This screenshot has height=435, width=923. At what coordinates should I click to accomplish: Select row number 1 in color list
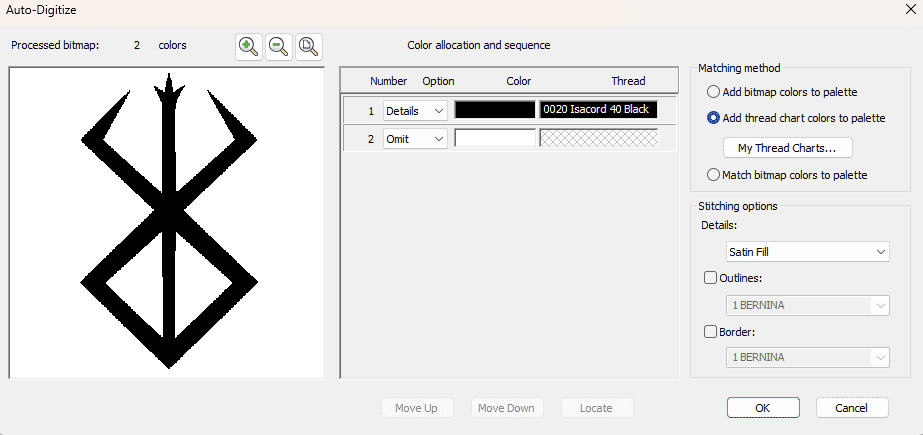(371, 111)
